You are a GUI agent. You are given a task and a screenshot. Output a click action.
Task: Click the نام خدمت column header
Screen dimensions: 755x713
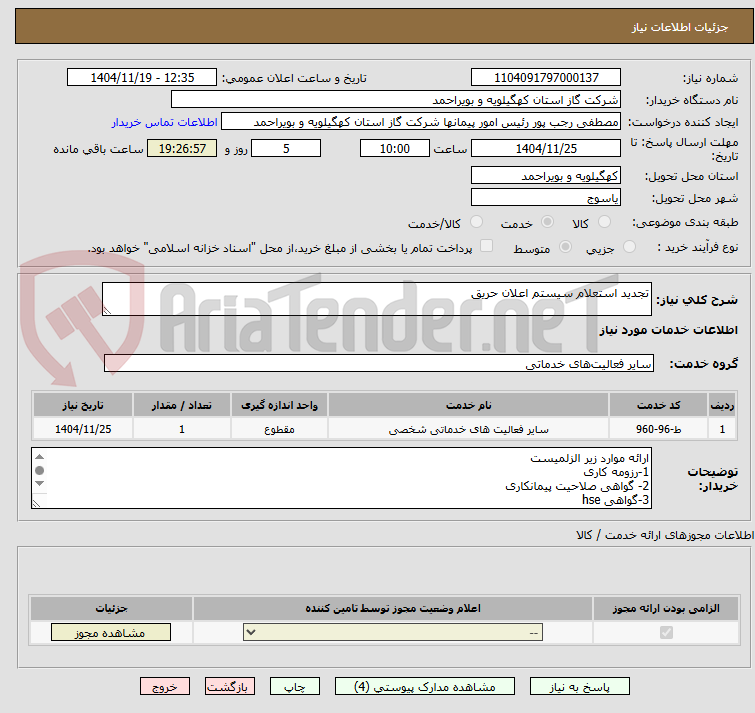(x=469, y=405)
